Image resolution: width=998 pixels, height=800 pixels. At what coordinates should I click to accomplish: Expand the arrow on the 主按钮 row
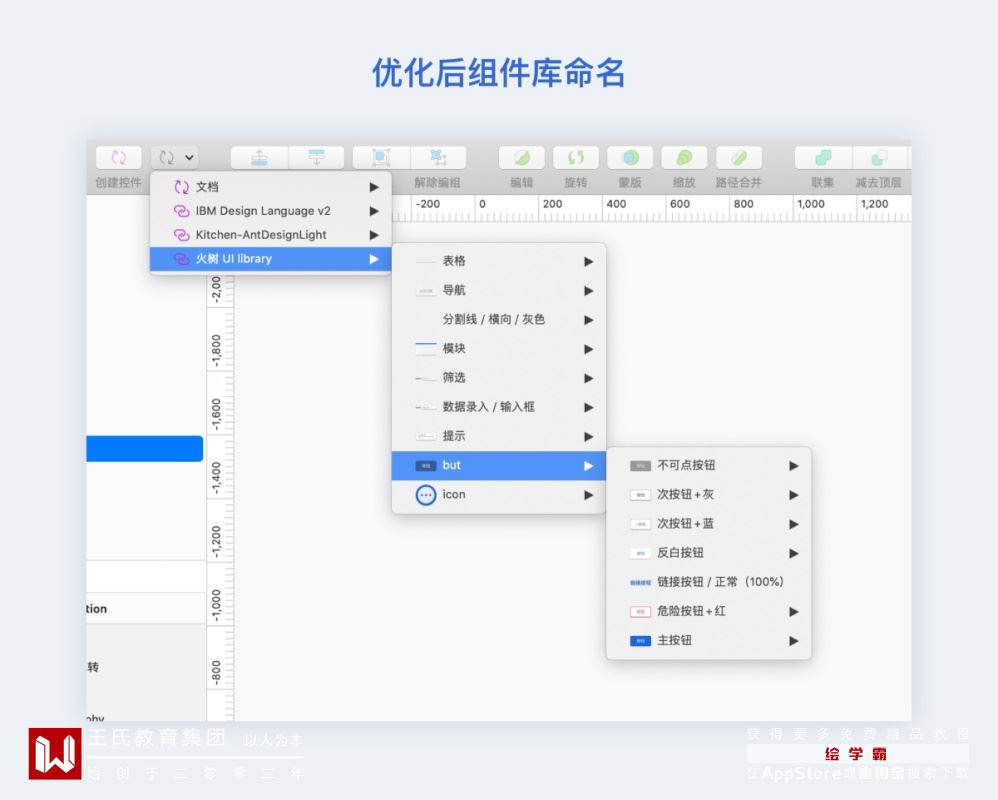tap(794, 641)
